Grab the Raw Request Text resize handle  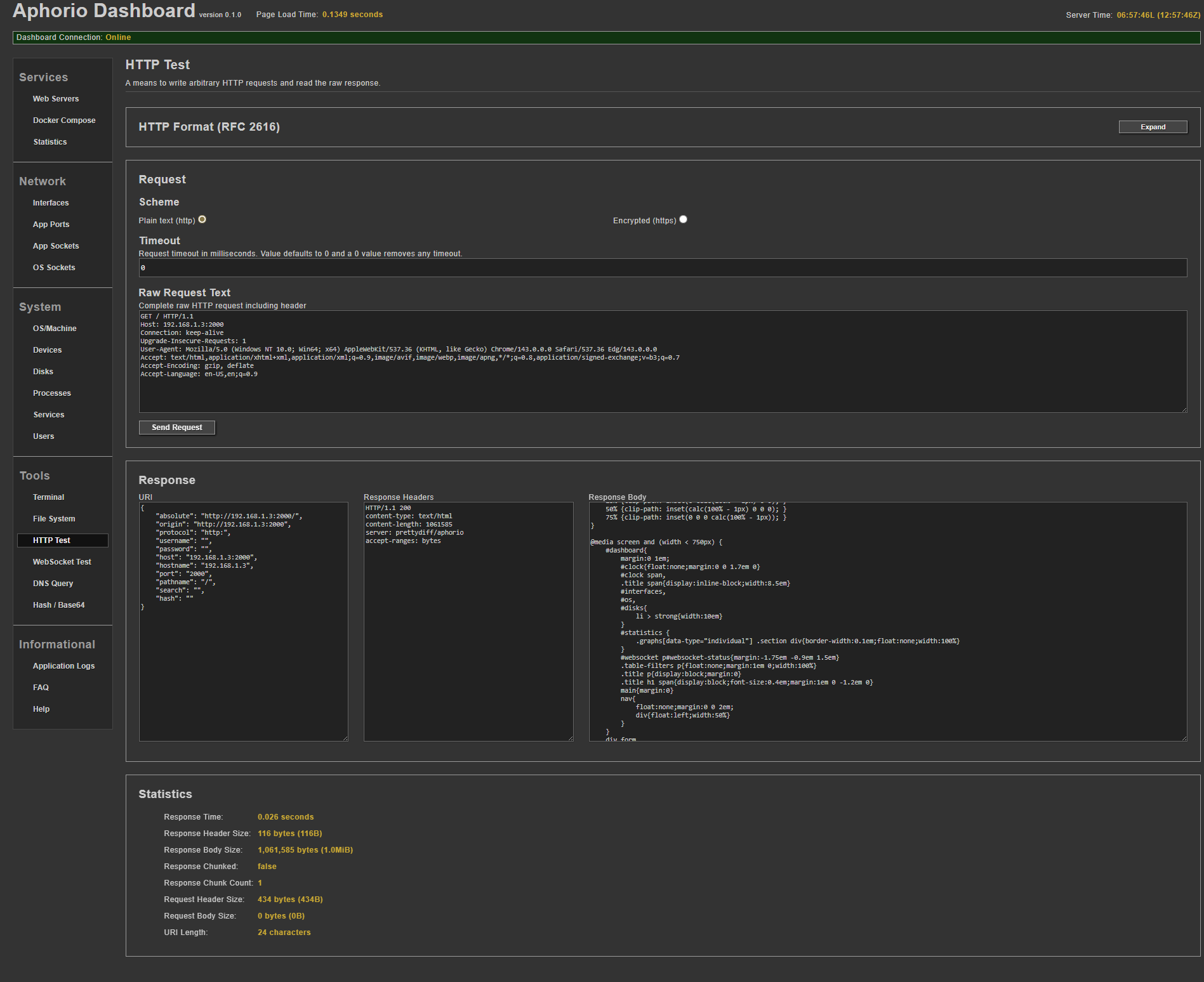click(1184, 410)
